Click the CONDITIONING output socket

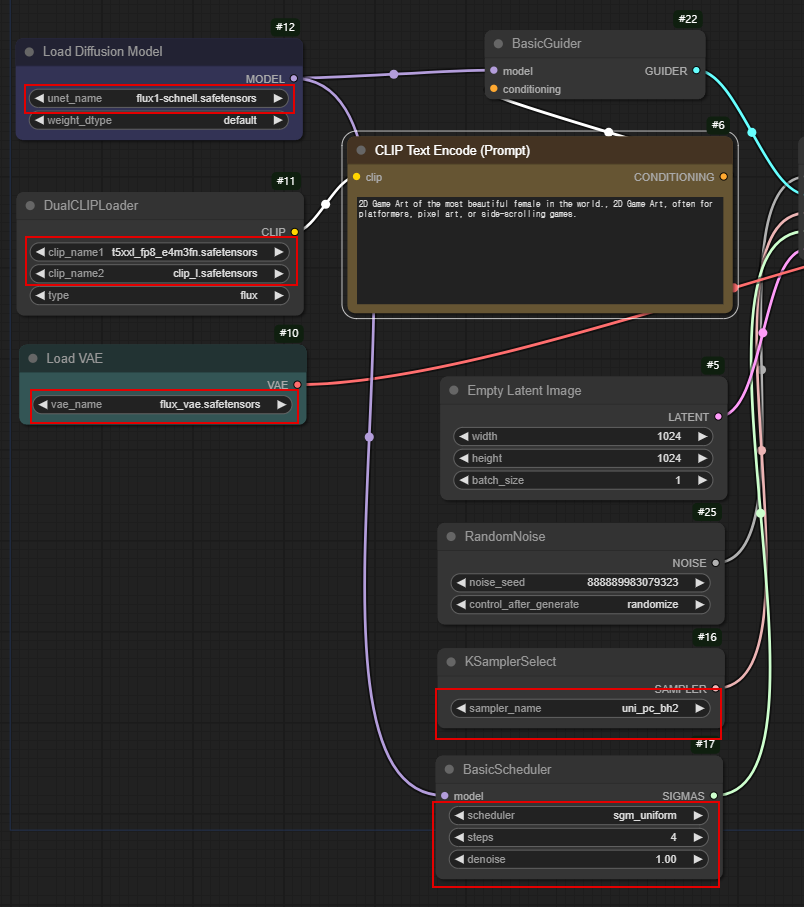tap(724, 177)
